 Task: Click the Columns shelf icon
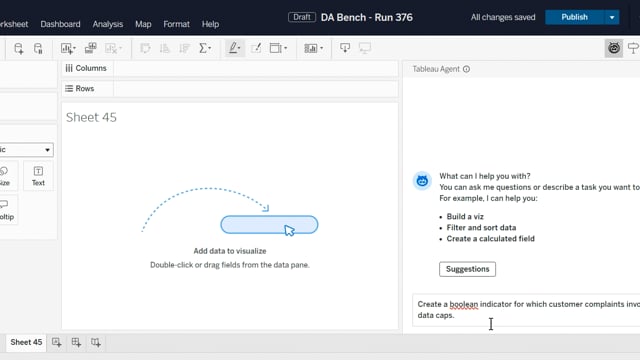click(x=69, y=68)
